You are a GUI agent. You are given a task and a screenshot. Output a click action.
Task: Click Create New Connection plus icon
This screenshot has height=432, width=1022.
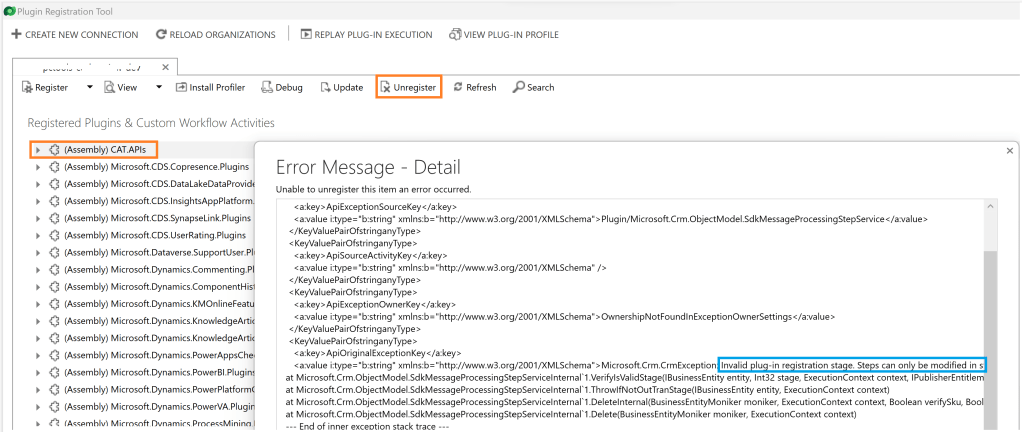(x=16, y=35)
